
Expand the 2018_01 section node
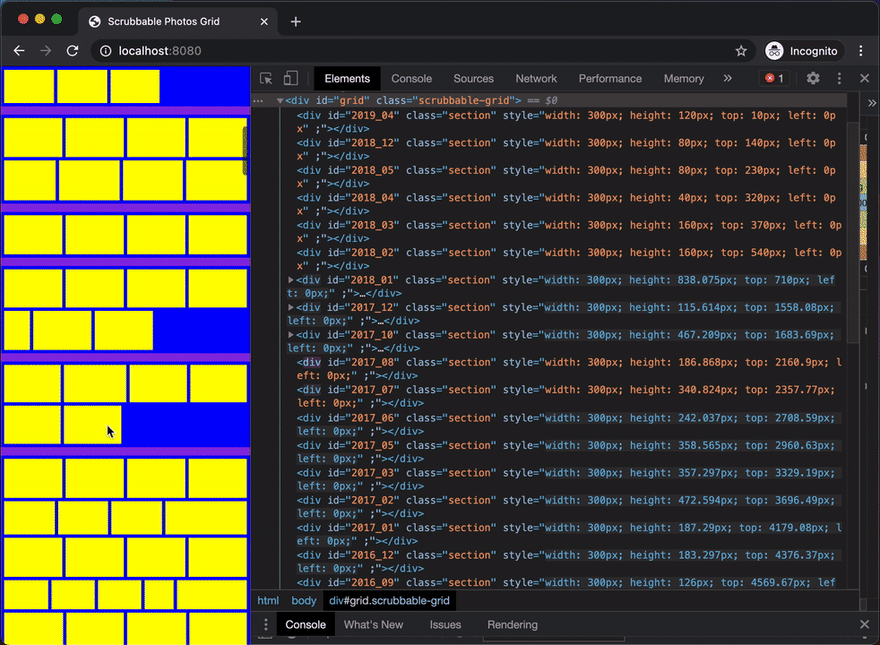(x=291, y=280)
